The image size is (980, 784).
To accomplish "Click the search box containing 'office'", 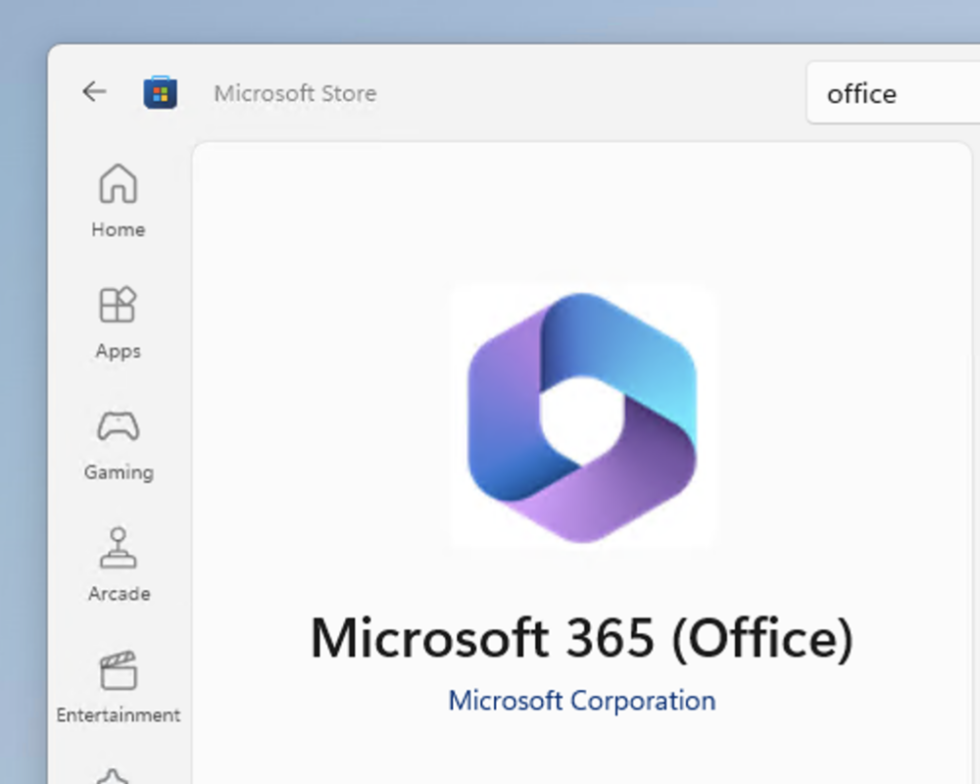I will 894,93.
